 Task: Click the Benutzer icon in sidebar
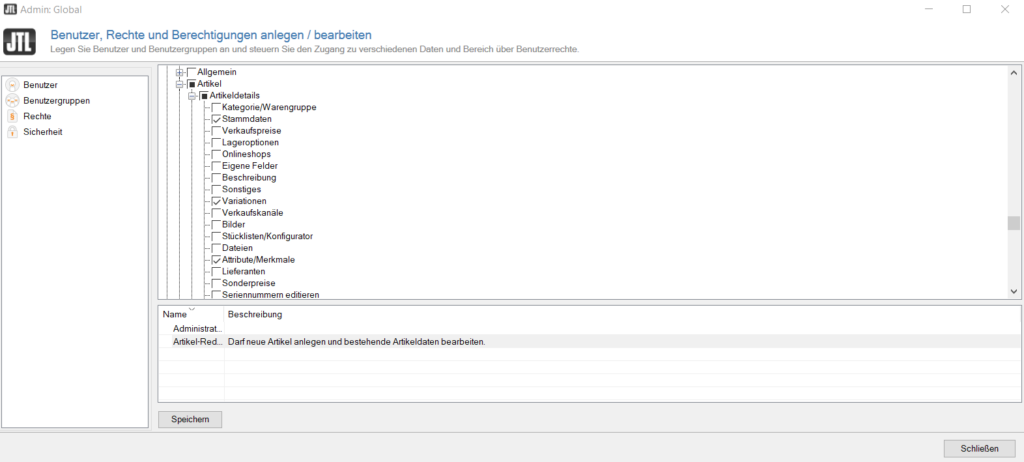[13, 85]
